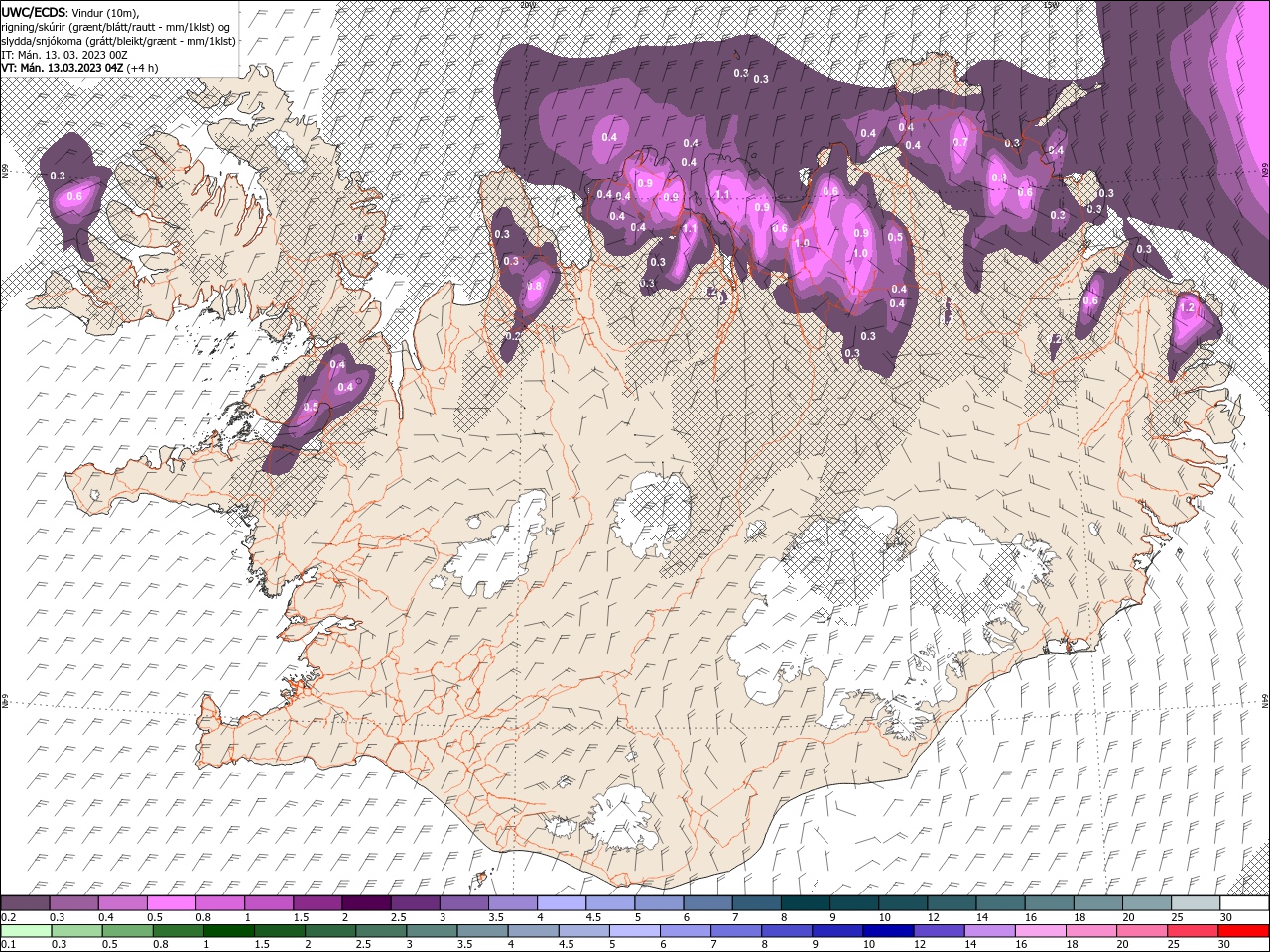Image resolution: width=1270 pixels, height=952 pixels.
Task: Click the '1.2' precipitation value on the map
Action: tap(1186, 308)
